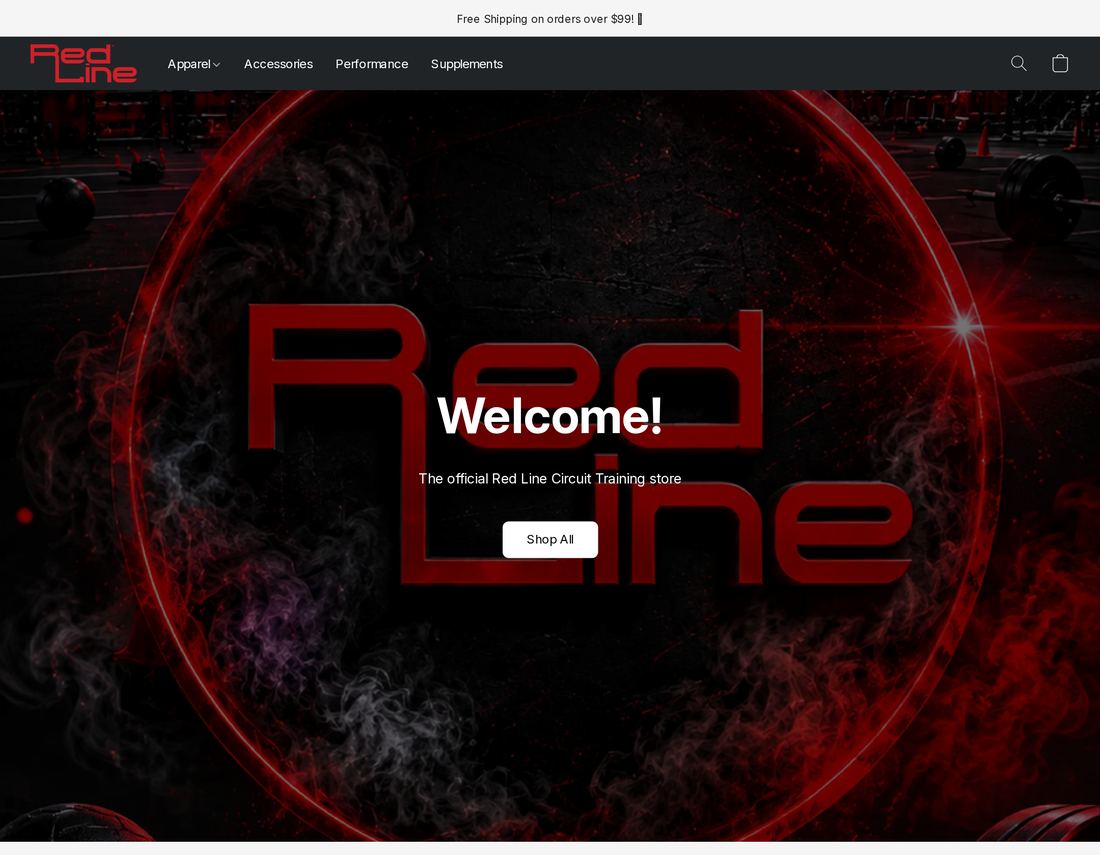Open the Accessories menu item
This screenshot has width=1100, height=855.
[x=279, y=64]
